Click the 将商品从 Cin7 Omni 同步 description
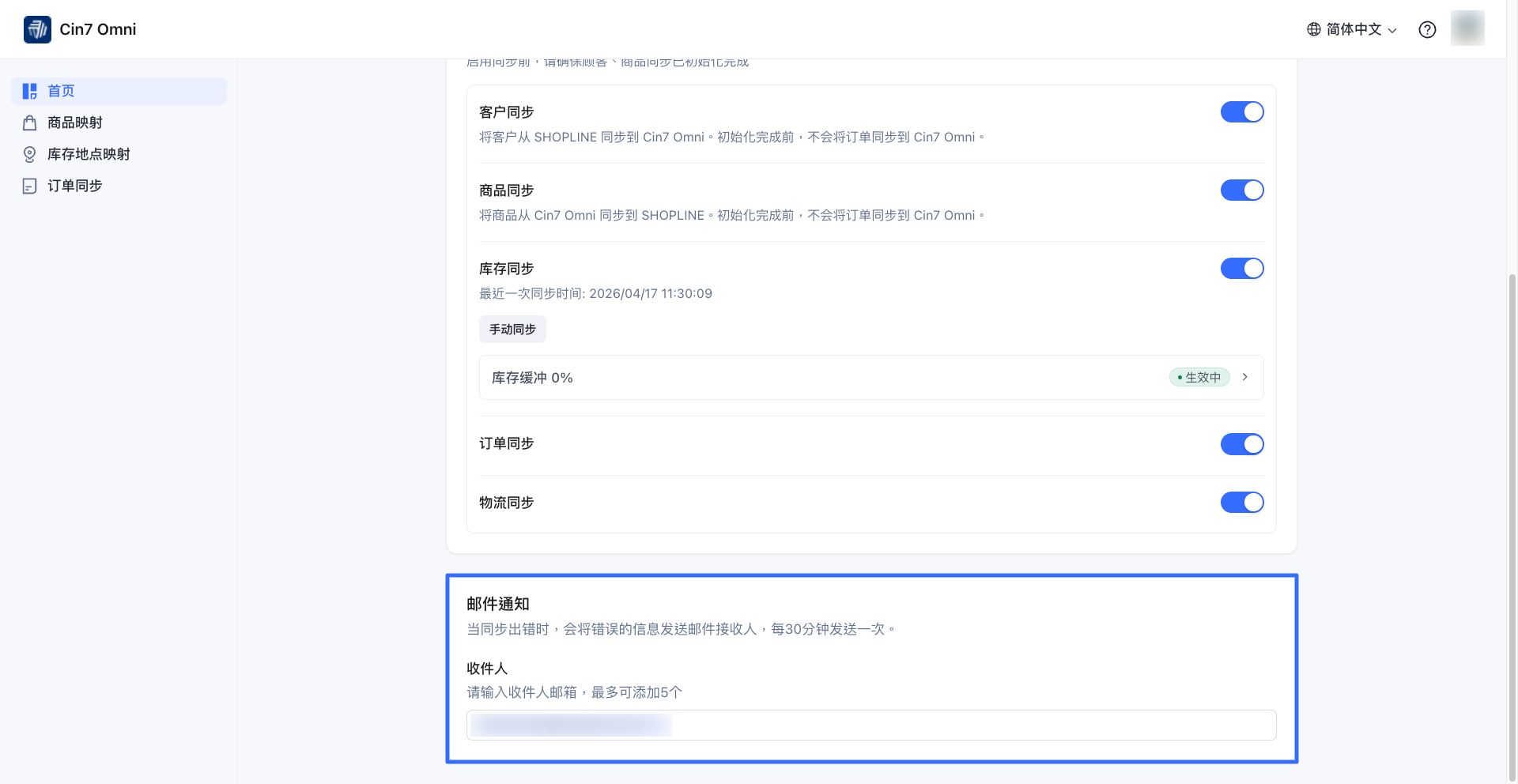Viewport: 1518px width, 784px height. (x=732, y=216)
